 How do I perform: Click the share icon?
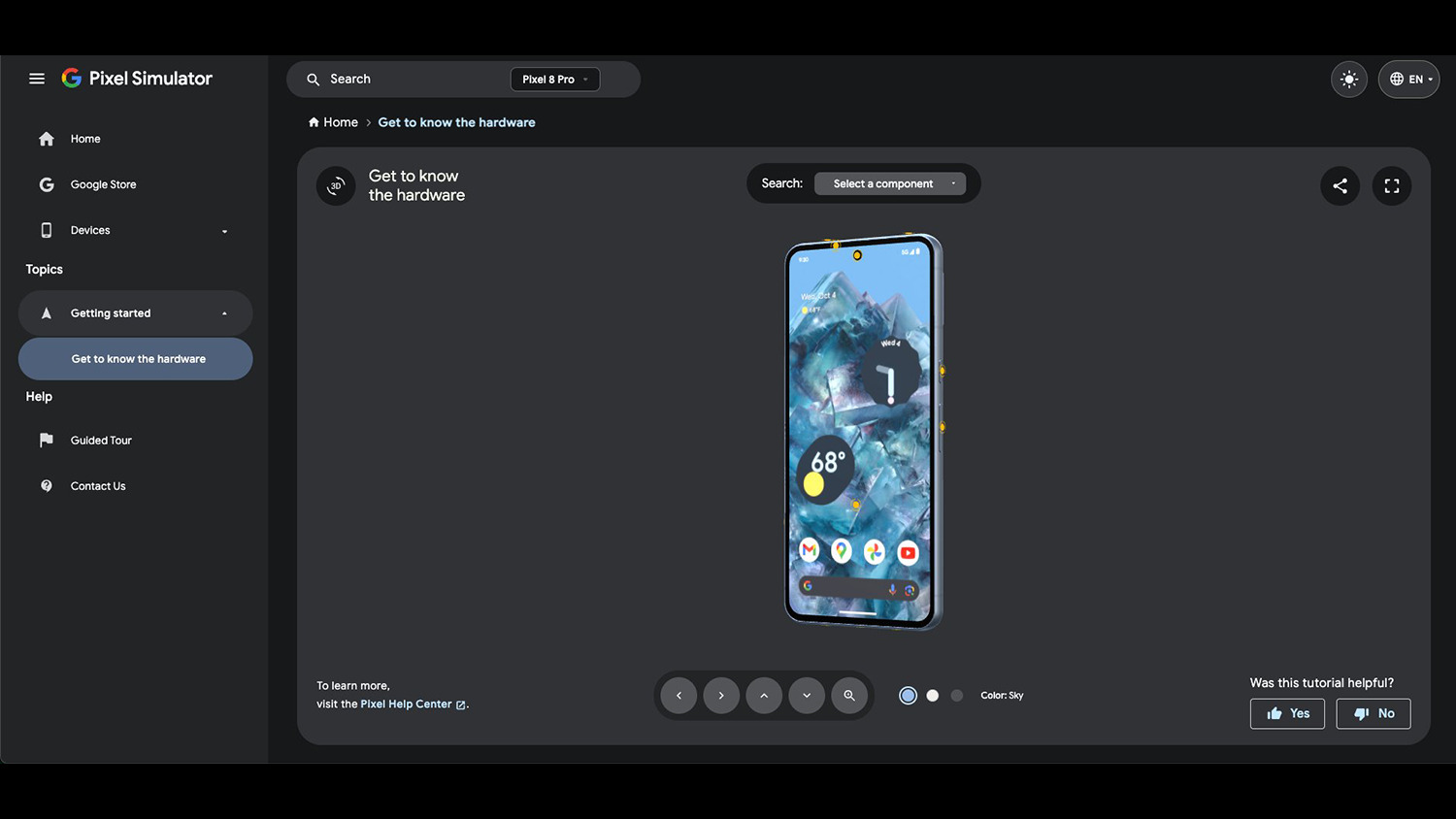point(1340,186)
